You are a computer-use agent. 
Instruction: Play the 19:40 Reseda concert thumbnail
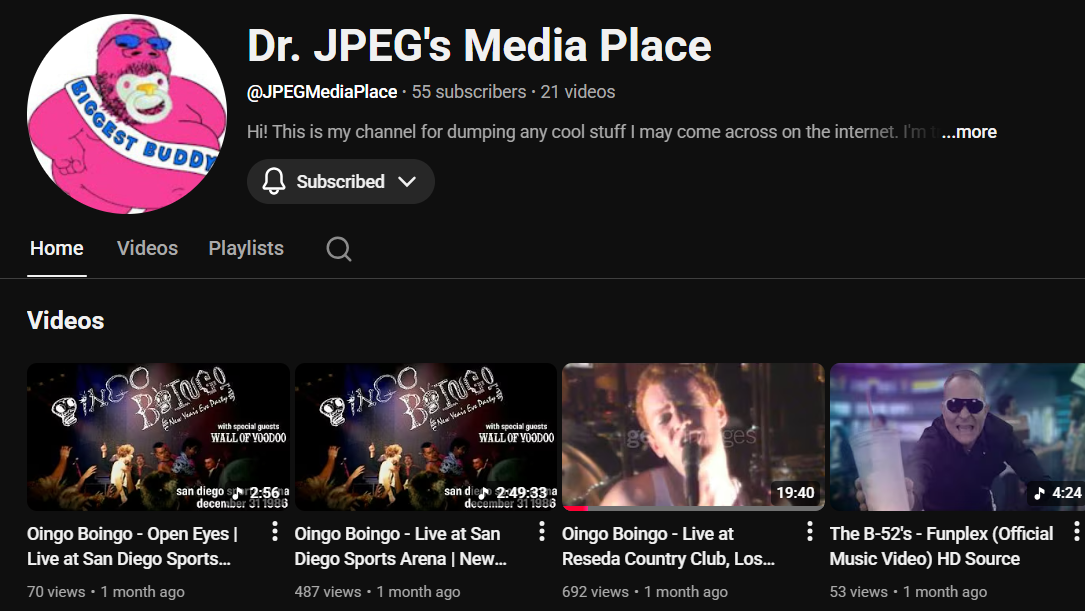693,435
